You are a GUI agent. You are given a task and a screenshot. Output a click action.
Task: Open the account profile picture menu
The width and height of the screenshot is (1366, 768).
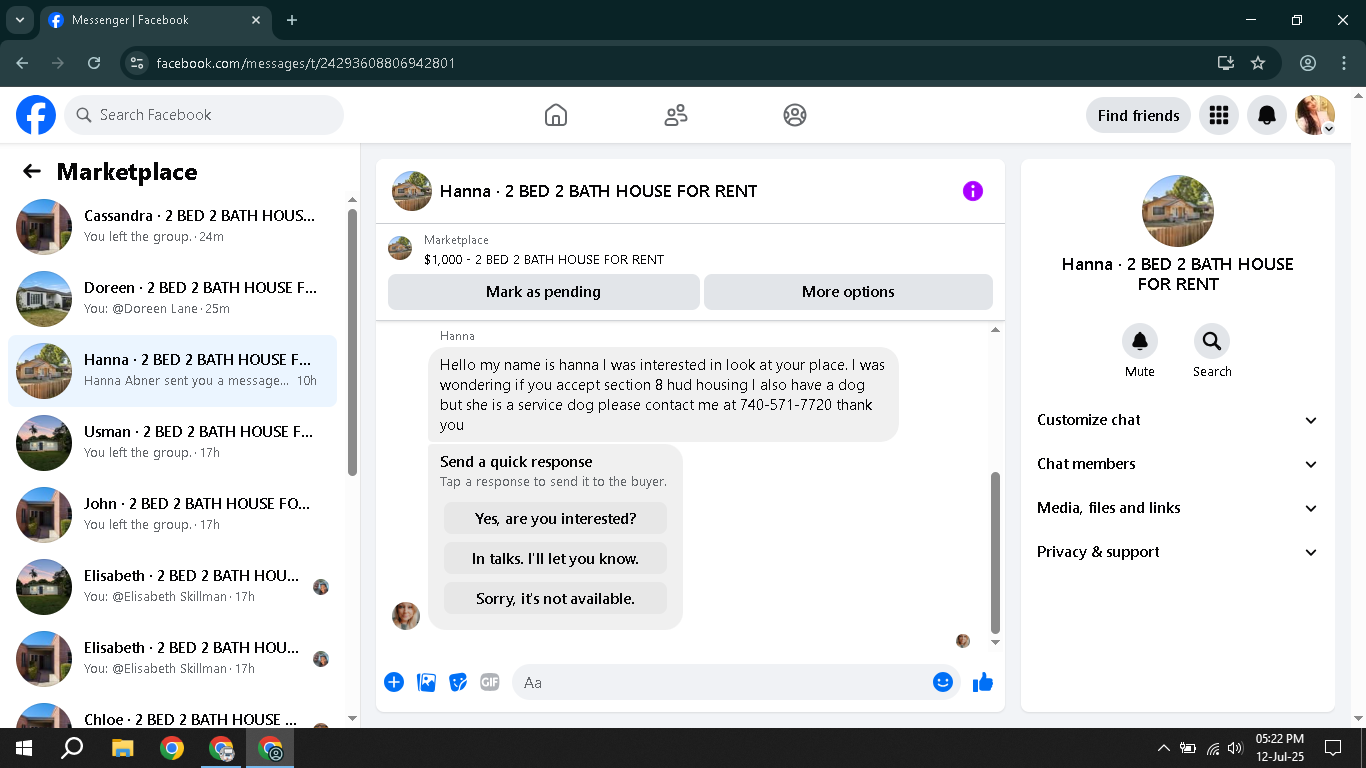point(1315,115)
